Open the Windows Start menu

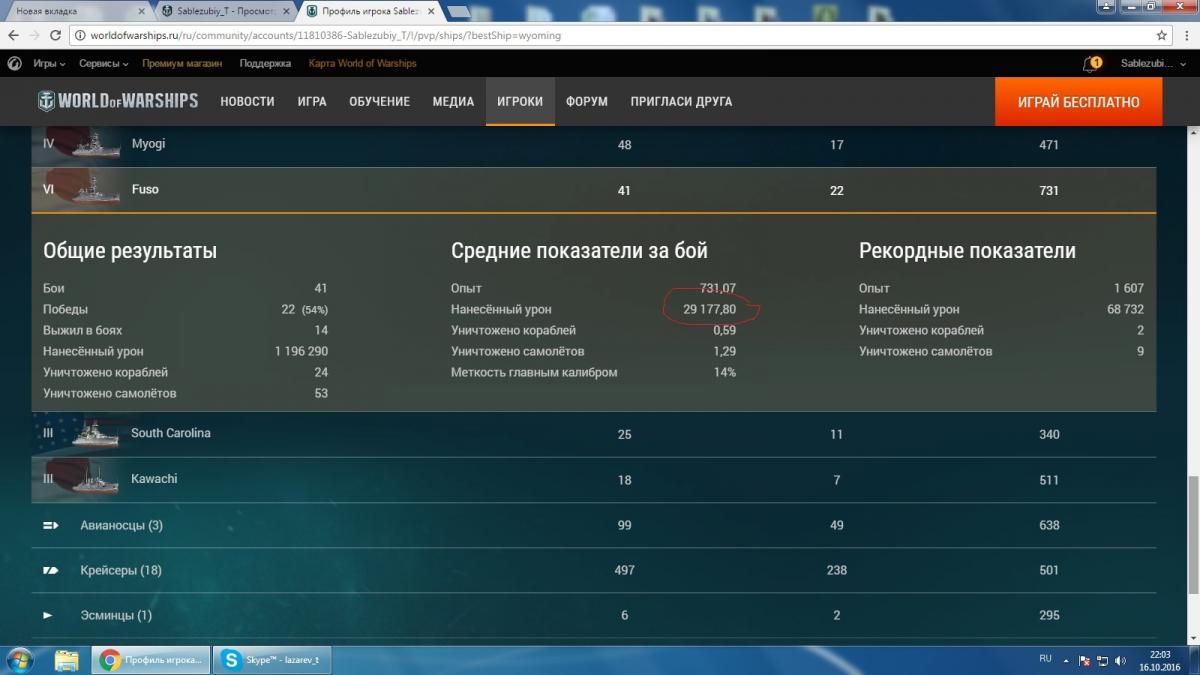(x=20, y=660)
